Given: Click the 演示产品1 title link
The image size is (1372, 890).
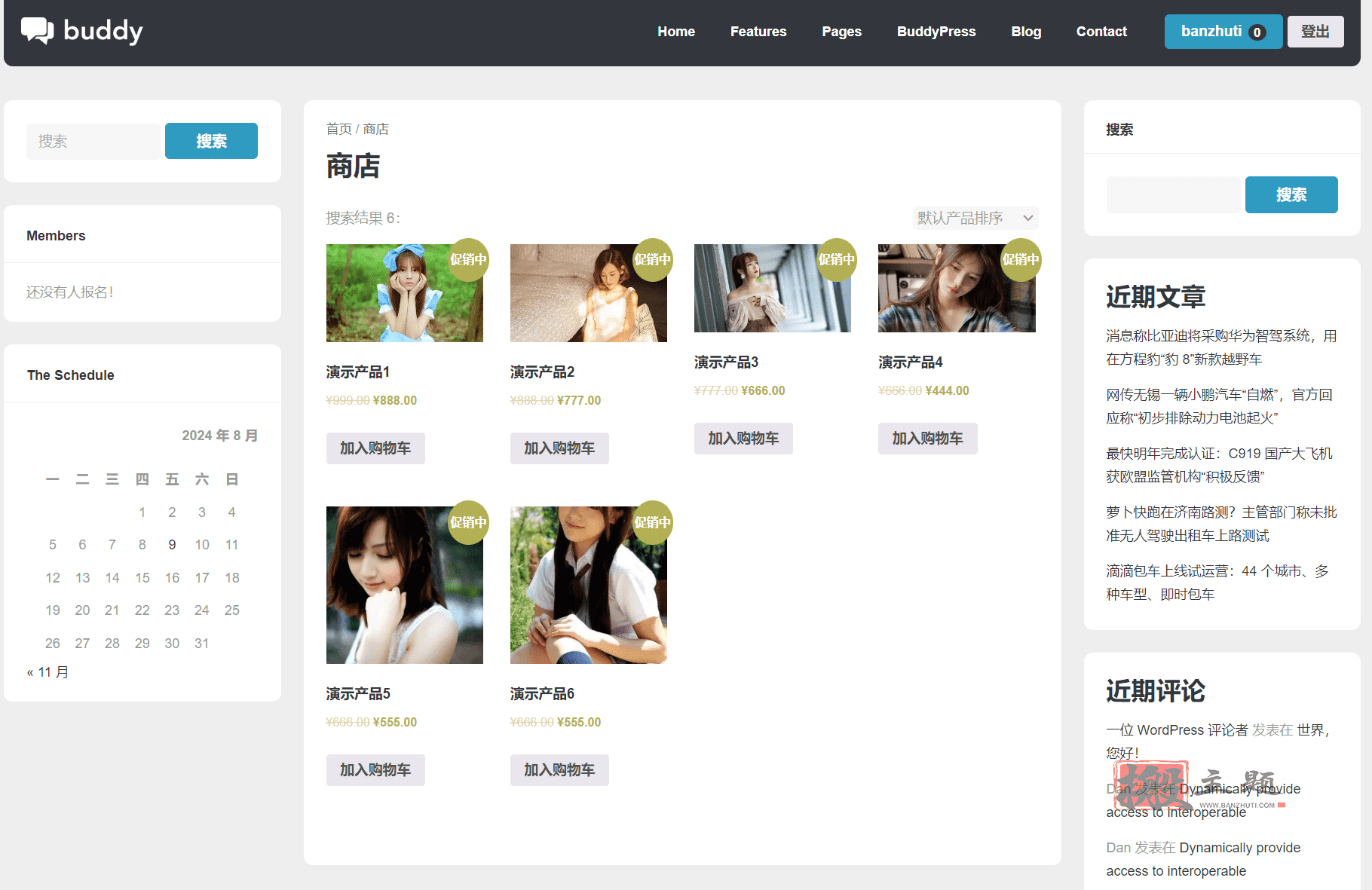Looking at the screenshot, I should tap(358, 372).
